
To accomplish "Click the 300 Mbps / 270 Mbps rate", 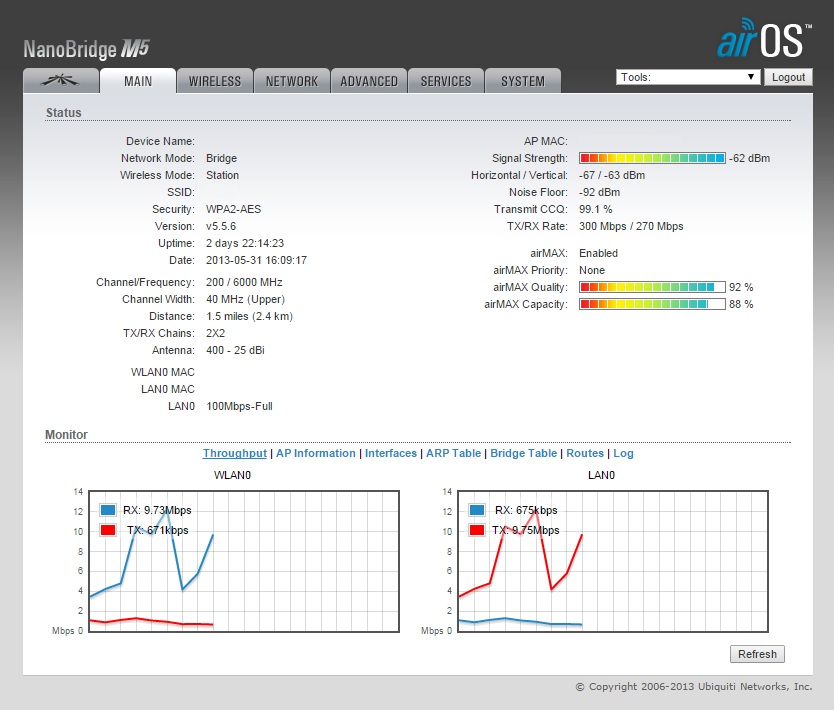I will 631,226.
